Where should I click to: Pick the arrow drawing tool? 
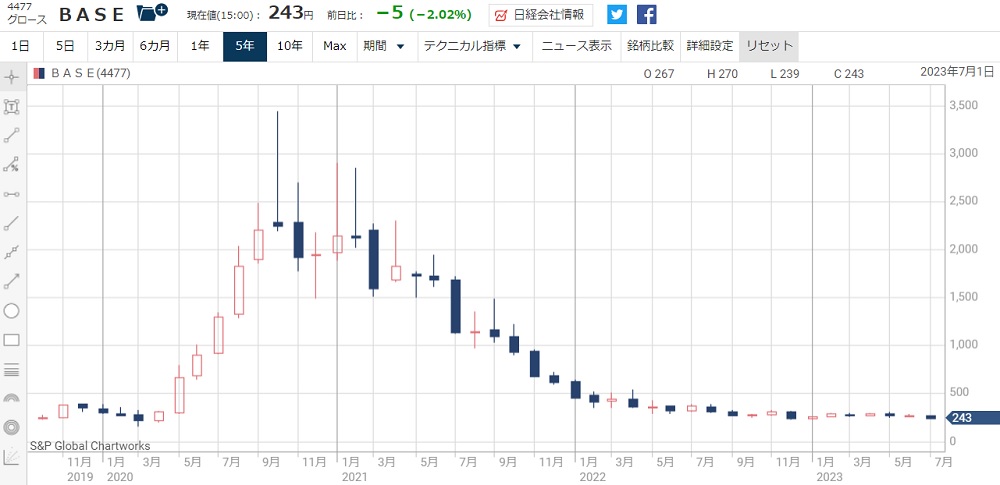tap(12, 281)
